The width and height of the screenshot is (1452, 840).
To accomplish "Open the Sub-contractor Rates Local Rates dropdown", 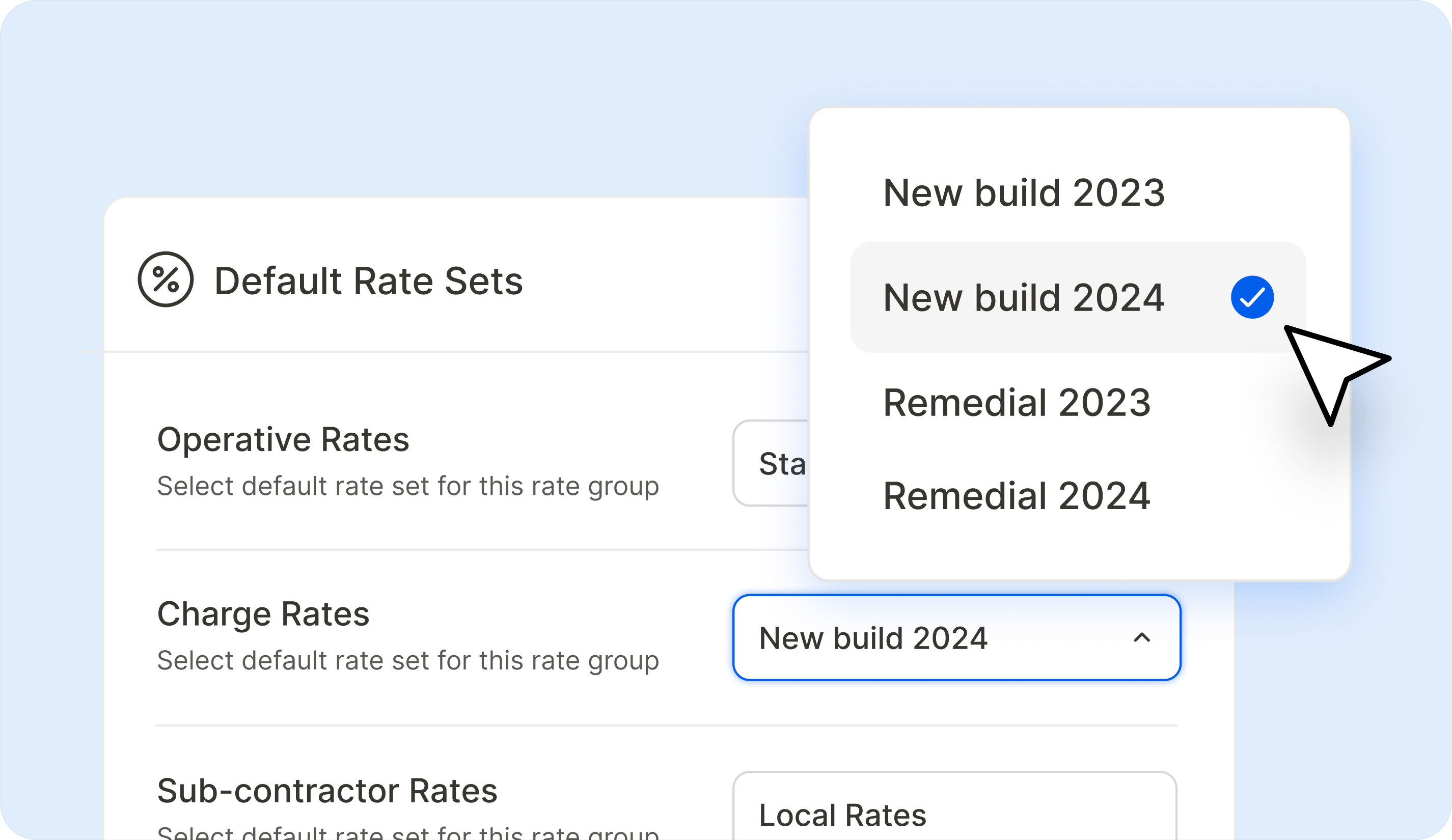I will click(x=954, y=806).
